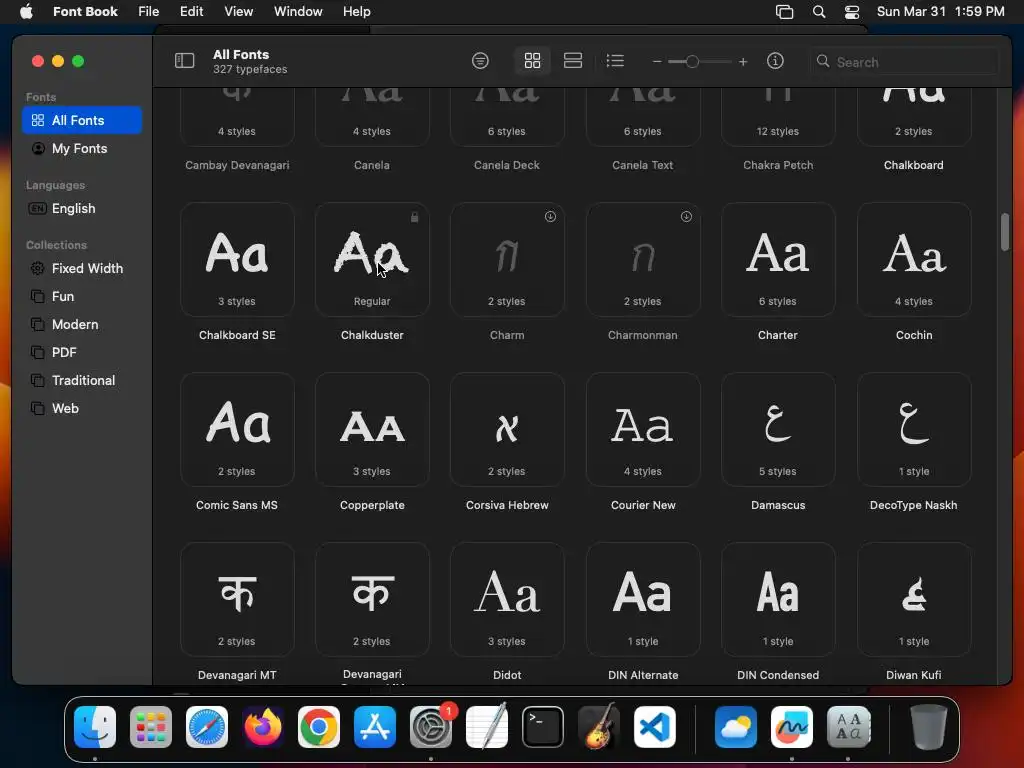Image resolution: width=1024 pixels, height=768 pixels.
Task: Click the minus to decrease preview size
Action: (657, 61)
